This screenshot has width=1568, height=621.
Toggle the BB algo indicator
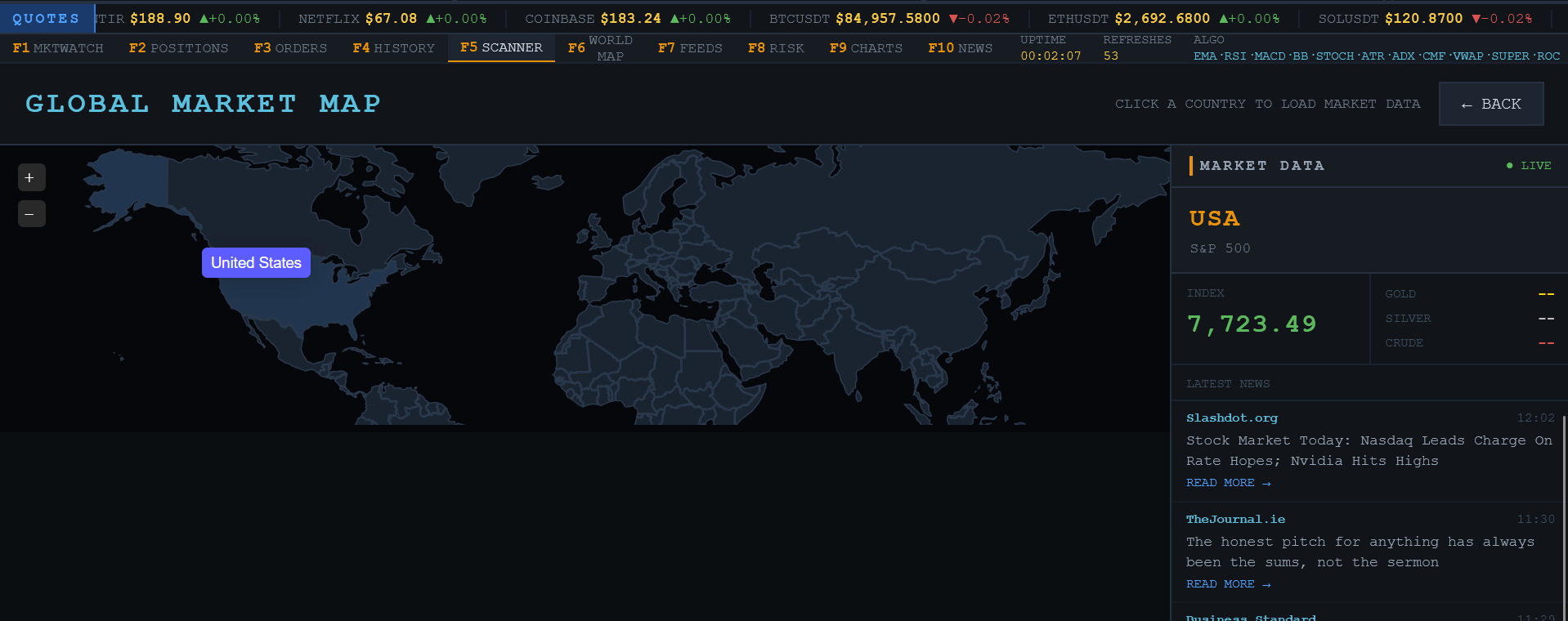tap(1301, 56)
